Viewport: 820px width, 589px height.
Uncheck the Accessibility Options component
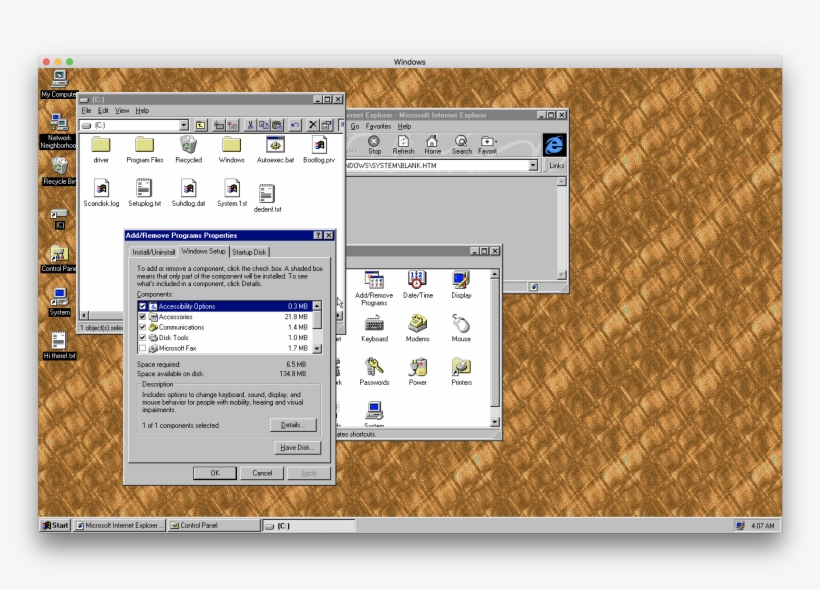coord(142,307)
